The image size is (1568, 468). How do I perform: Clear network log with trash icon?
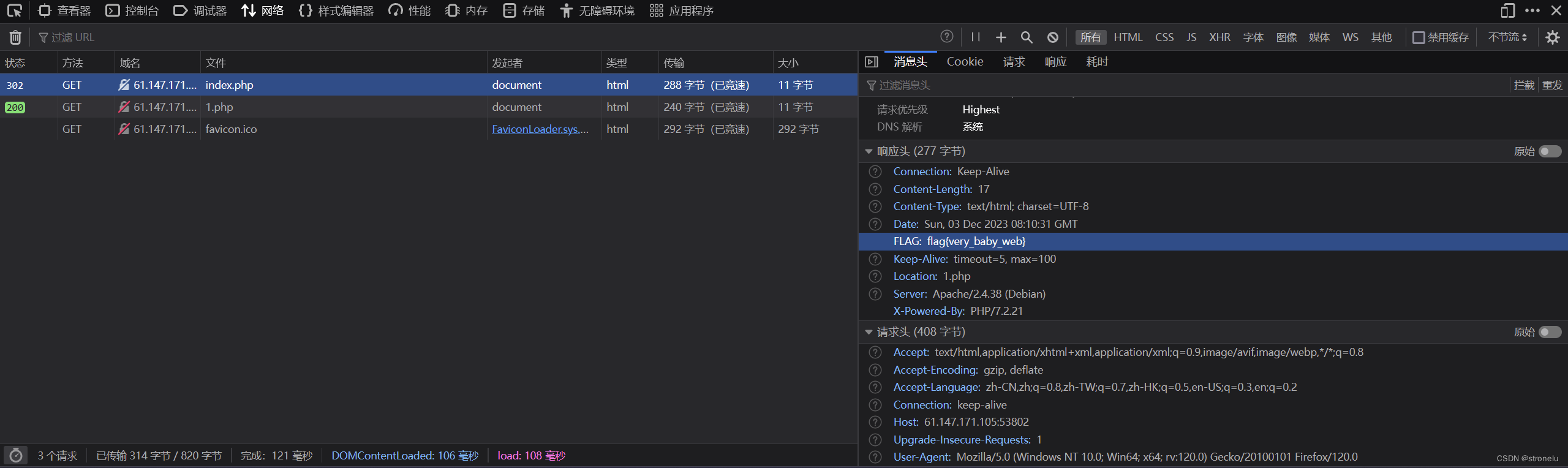pos(15,37)
